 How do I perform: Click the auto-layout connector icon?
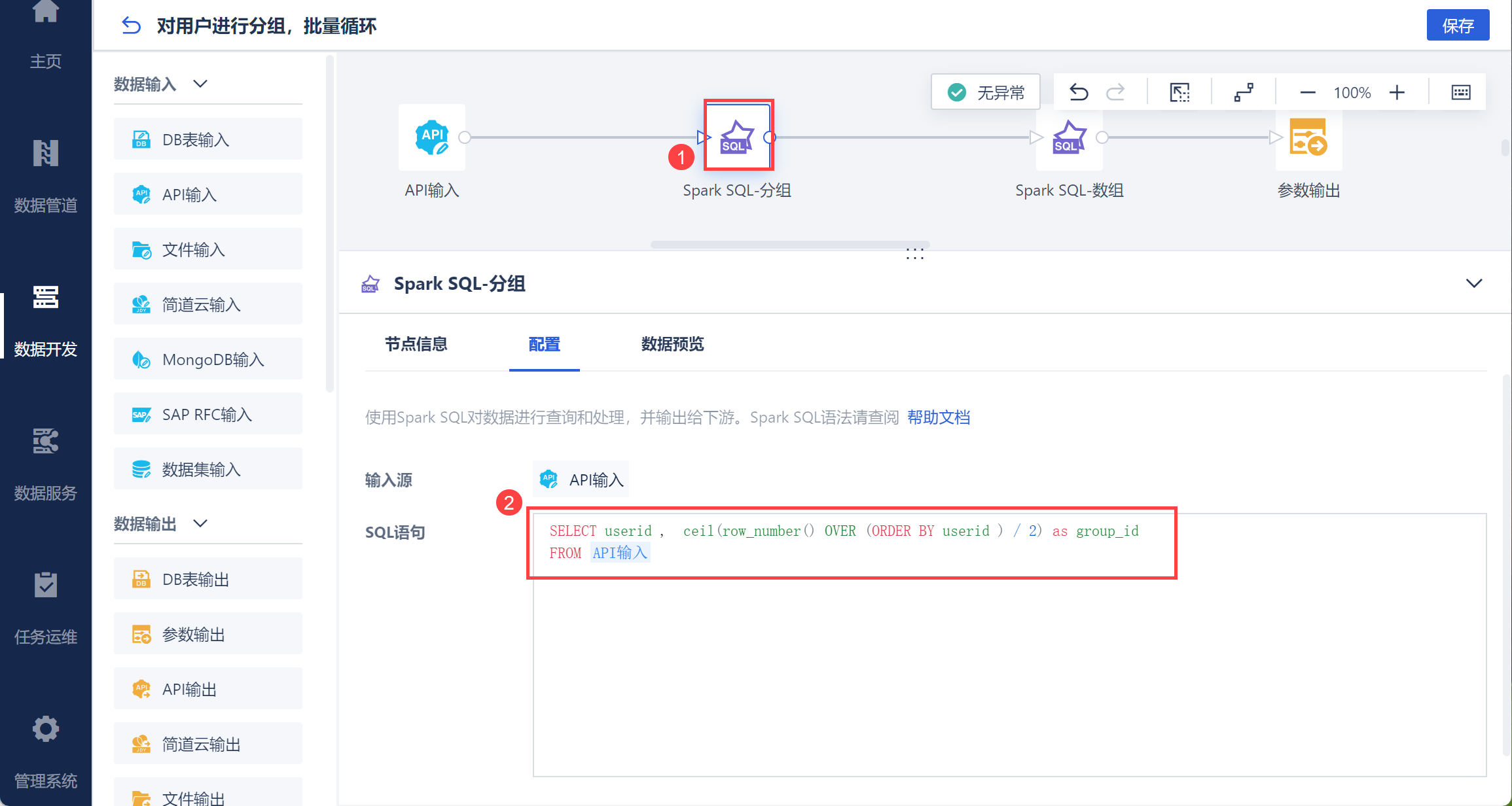point(1243,92)
